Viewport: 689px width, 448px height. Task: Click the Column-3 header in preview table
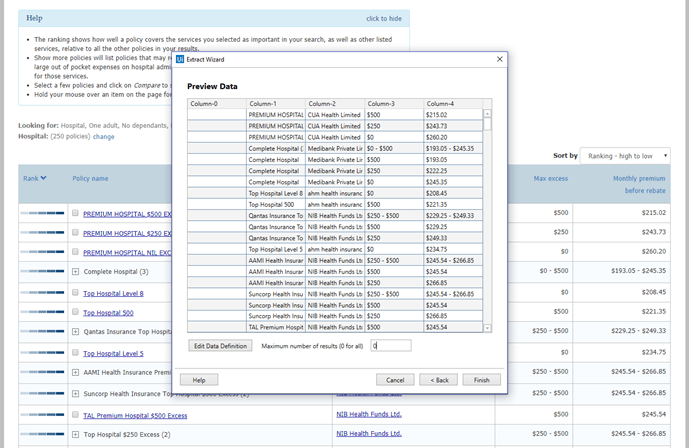pyautogui.click(x=394, y=103)
